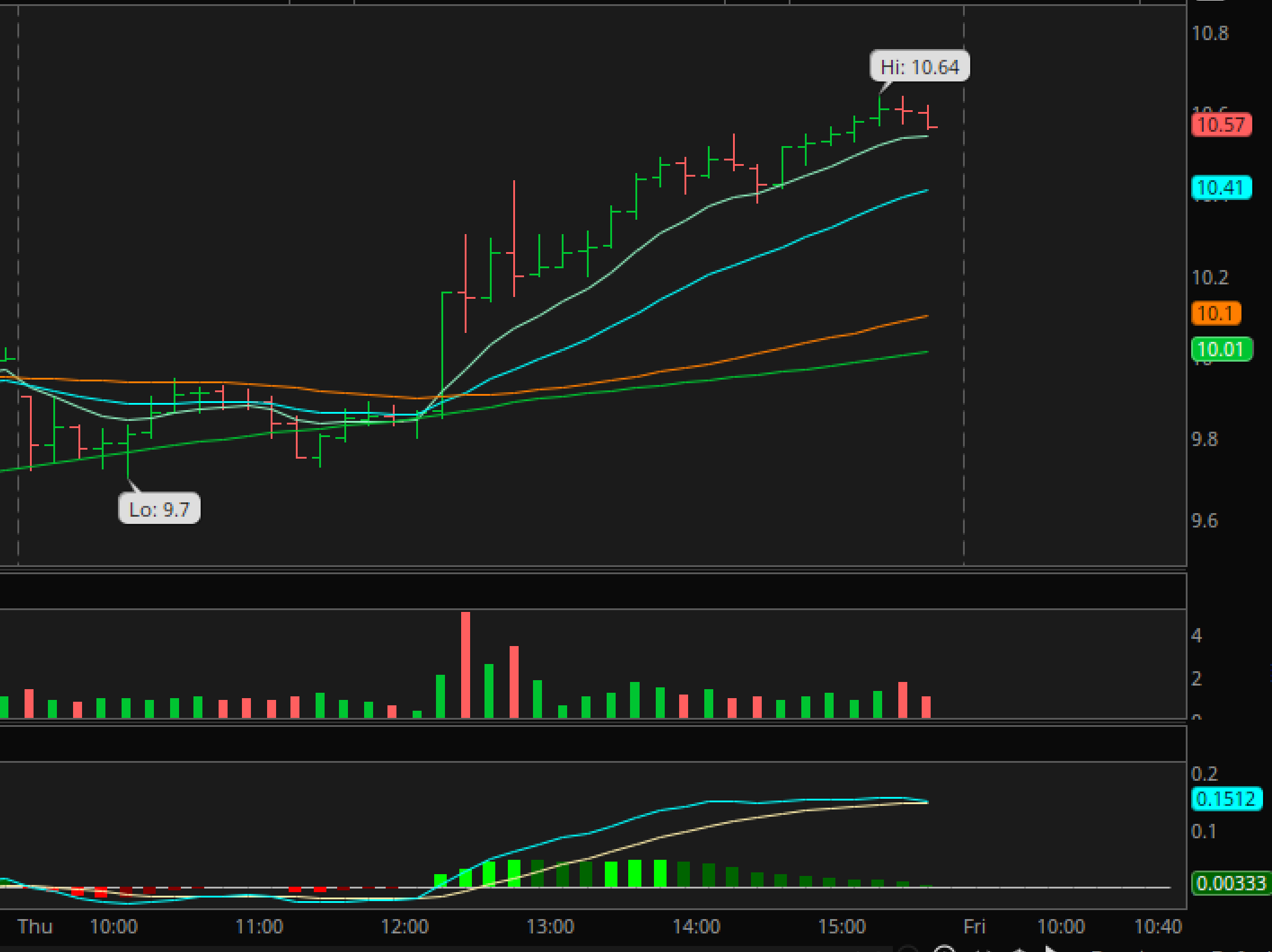Click the cyan 0.1512 MACD value label
Screen dimensions: 1272x952
pos(1226,798)
